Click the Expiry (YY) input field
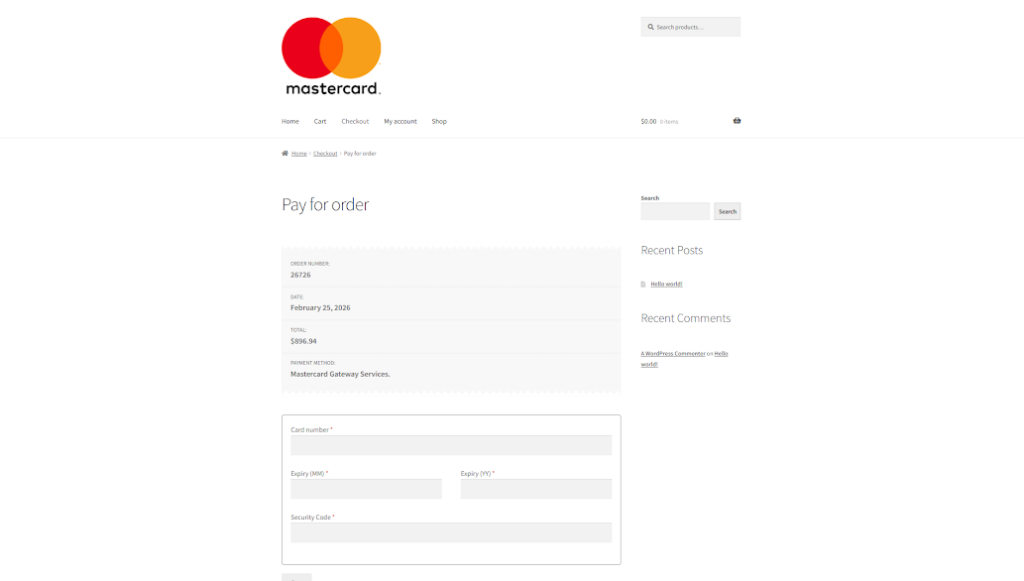The image size is (1024, 581). pos(536,488)
